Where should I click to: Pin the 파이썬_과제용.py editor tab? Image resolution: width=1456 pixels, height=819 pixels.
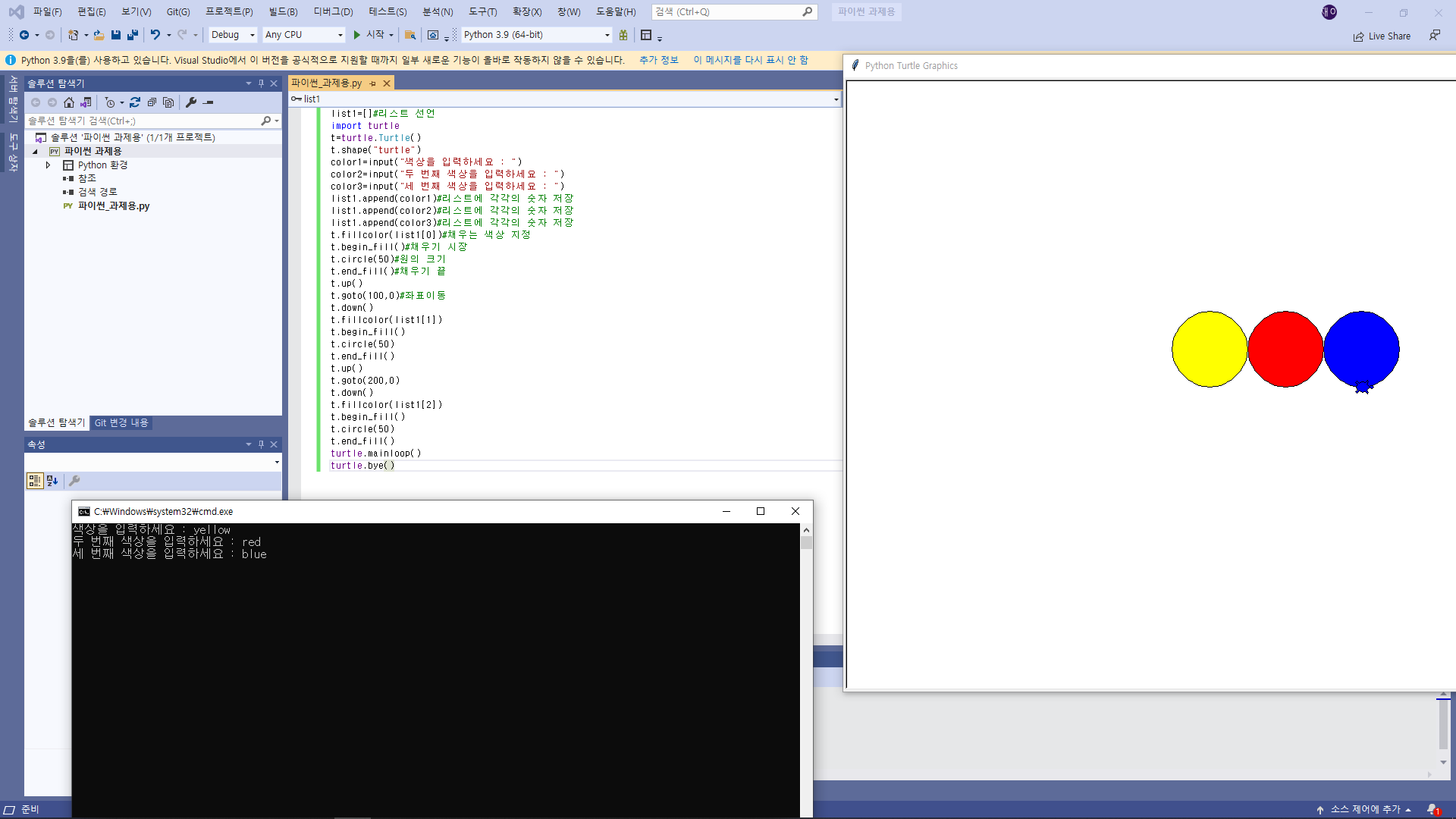pyautogui.click(x=372, y=83)
